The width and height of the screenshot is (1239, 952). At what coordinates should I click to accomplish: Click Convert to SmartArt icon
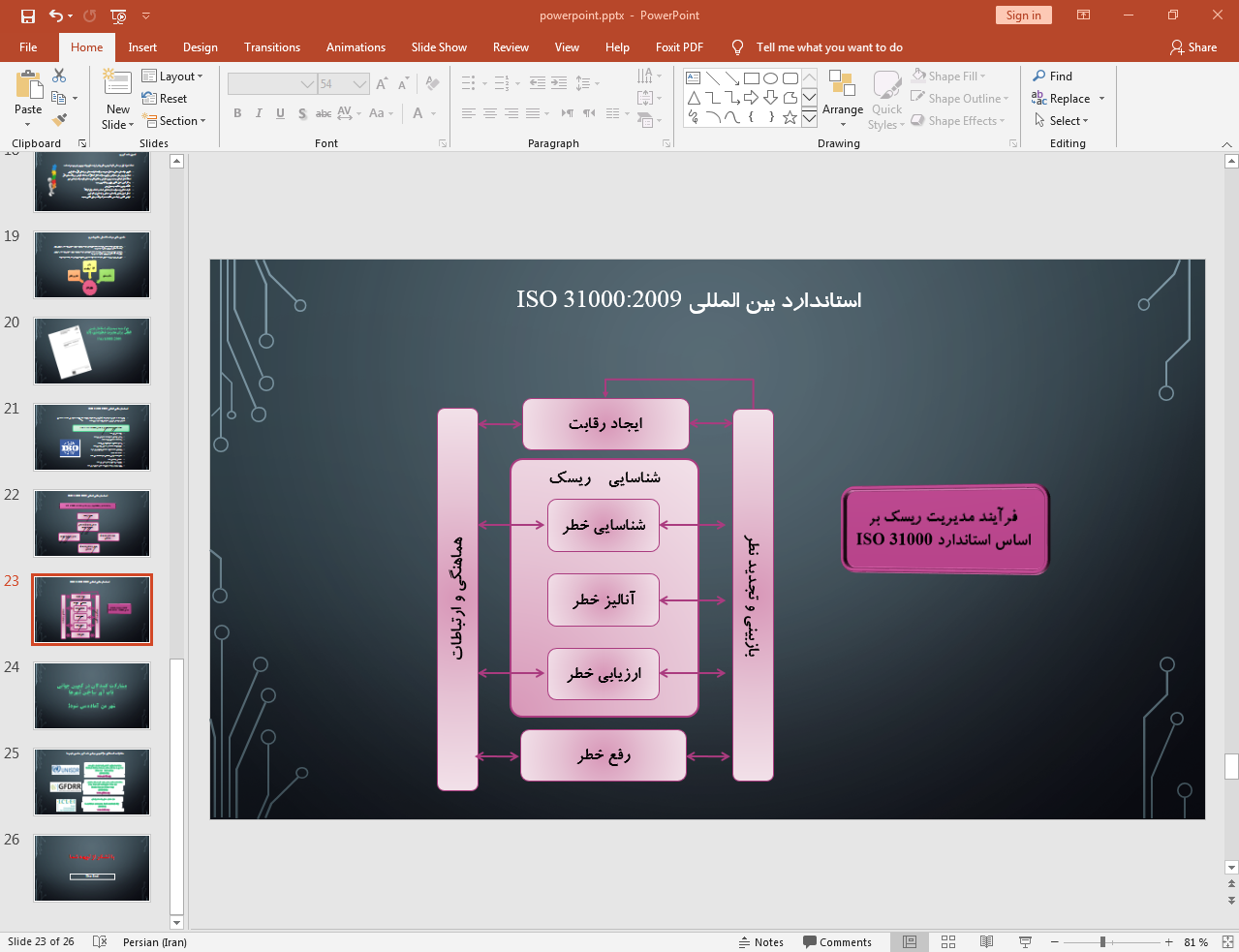click(x=645, y=120)
